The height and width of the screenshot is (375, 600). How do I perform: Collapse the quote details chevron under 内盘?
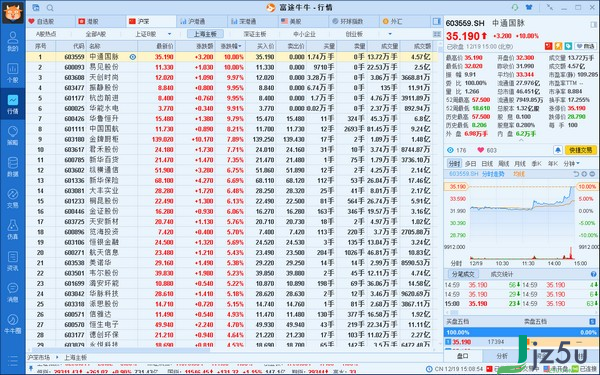click(521, 140)
